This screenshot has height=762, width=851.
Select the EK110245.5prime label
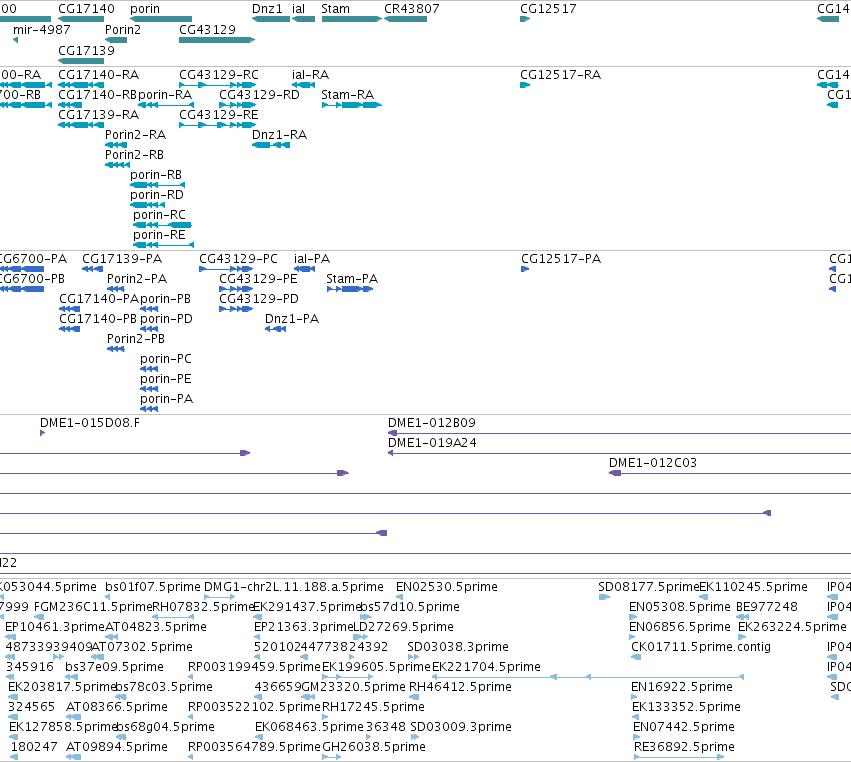coord(753,587)
